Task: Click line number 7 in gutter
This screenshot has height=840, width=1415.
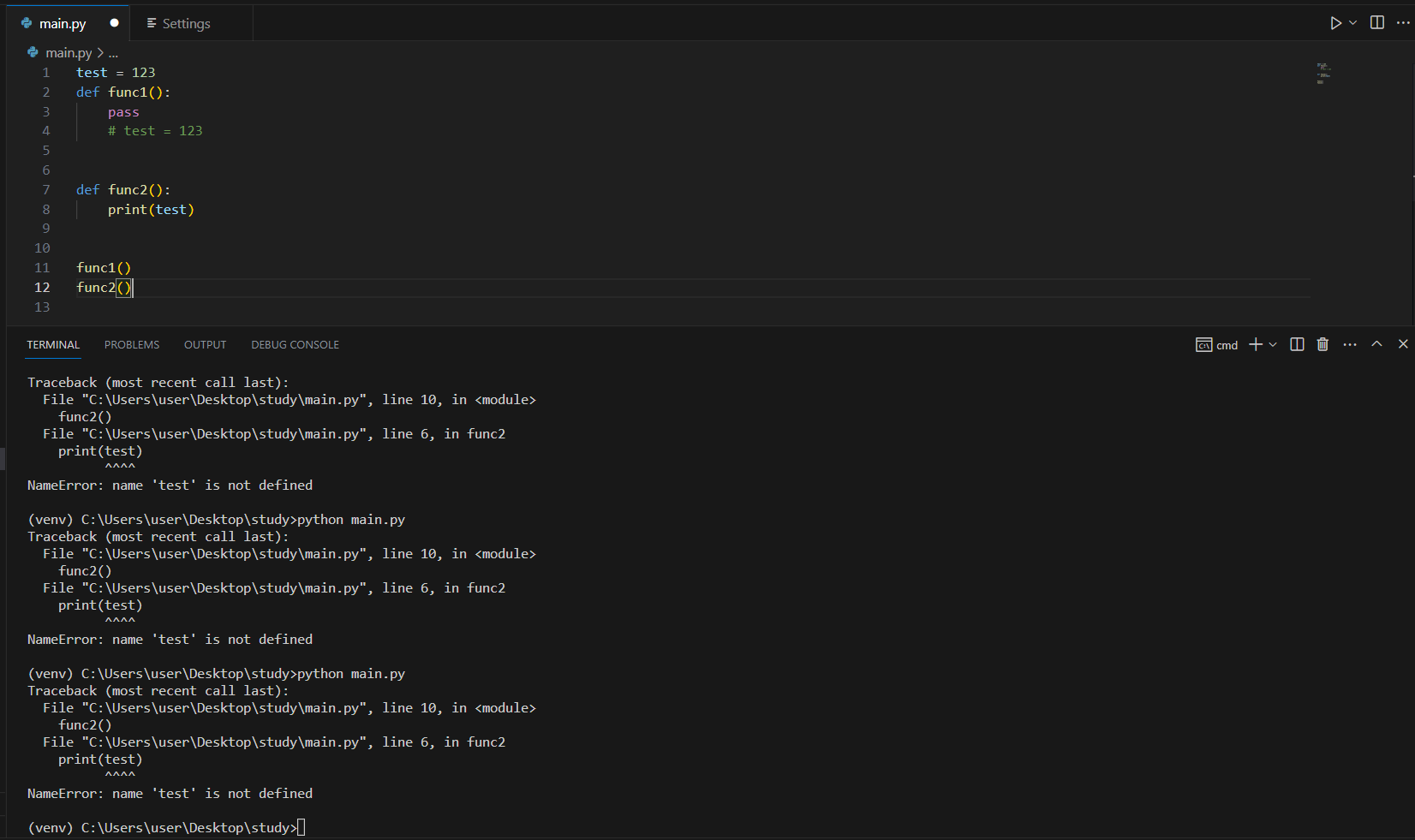Action: point(46,190)
